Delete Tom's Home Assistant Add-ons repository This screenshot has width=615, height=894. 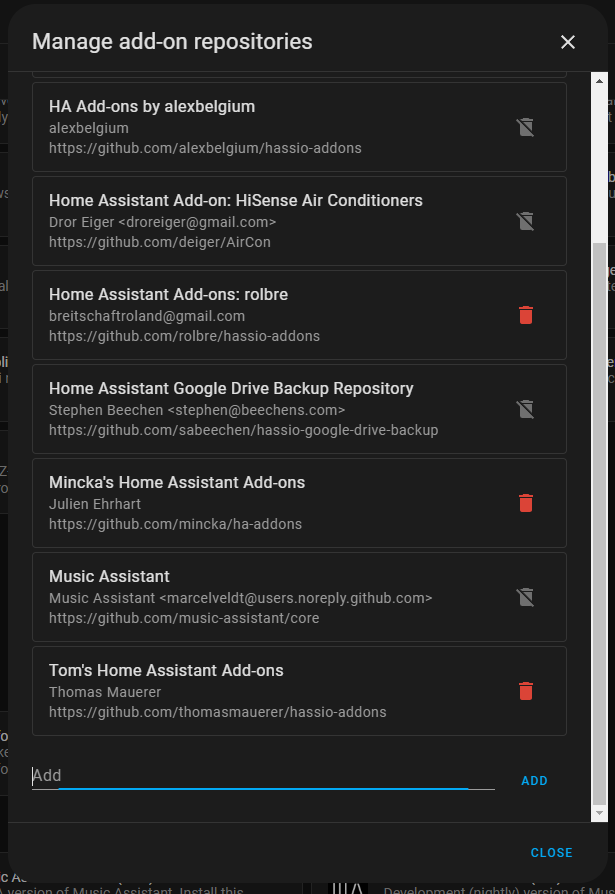click(526, 691)
